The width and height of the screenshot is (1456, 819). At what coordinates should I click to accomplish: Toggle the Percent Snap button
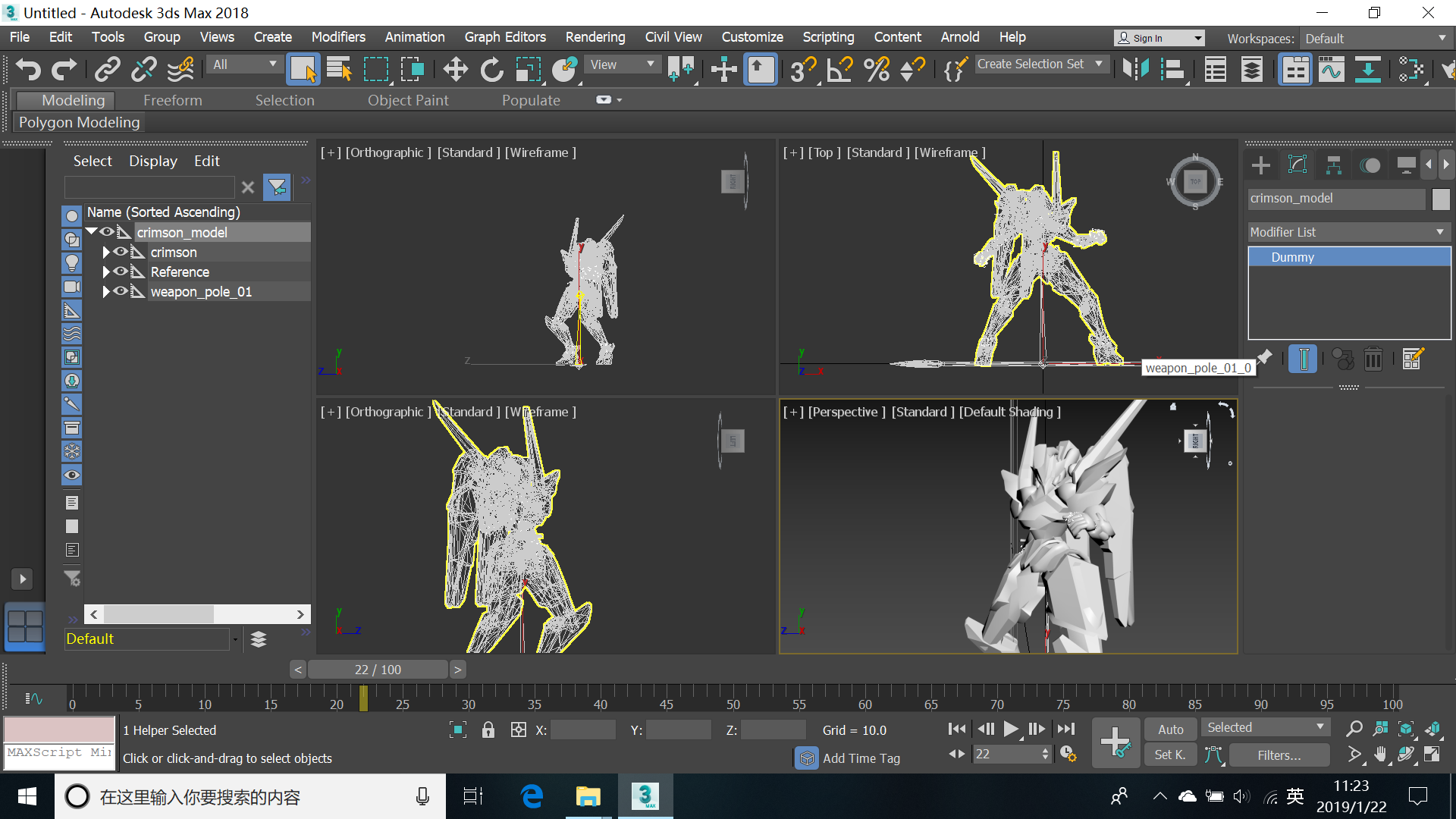877,69
